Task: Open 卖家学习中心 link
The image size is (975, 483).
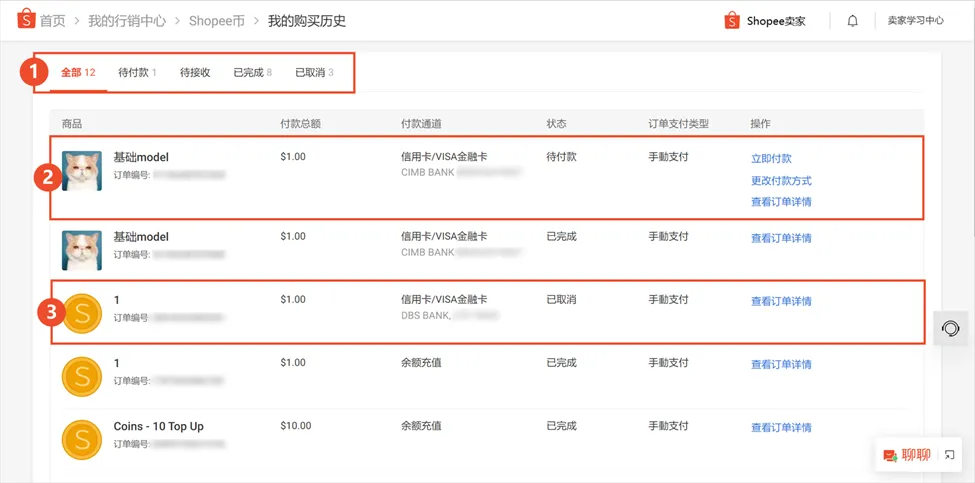Action: (x=915, y=21)
